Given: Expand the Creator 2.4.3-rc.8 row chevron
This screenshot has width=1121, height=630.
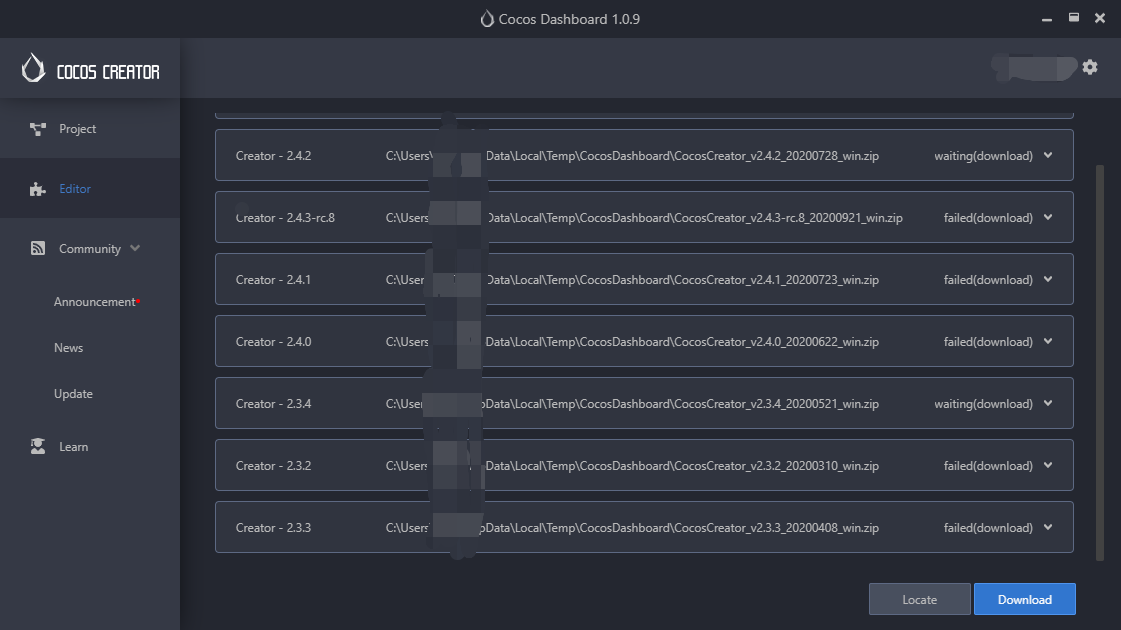Looking at the screenshot, I should point(1048,218).
